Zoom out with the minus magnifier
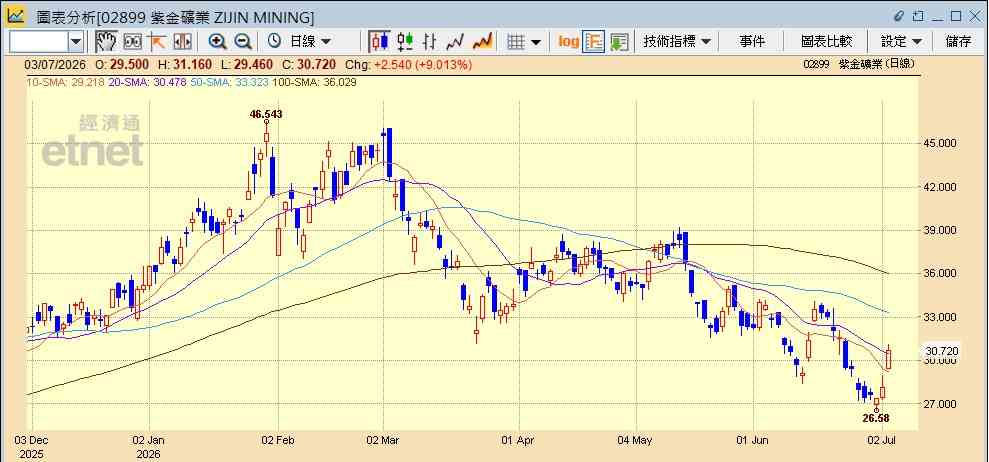This screenshot has width=989, height=462. click(x=243, y=42)
